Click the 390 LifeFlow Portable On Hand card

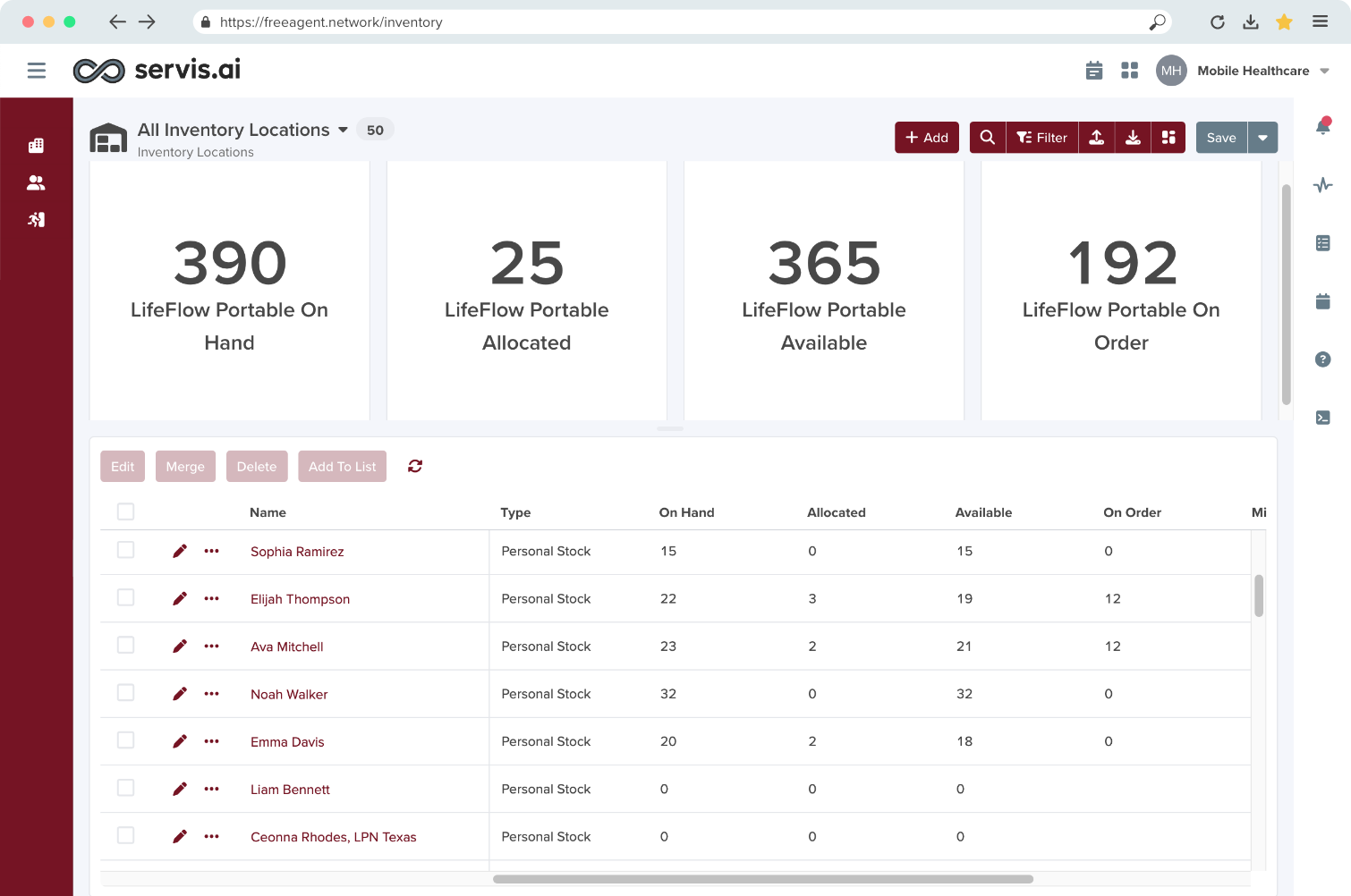(230, 291)
